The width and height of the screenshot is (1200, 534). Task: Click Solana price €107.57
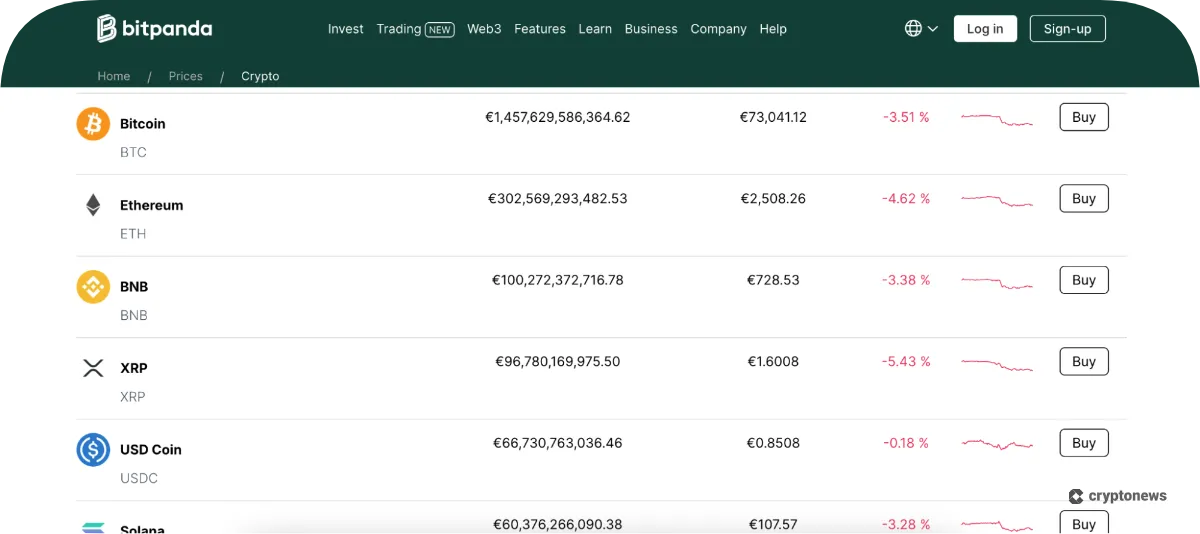773,524
